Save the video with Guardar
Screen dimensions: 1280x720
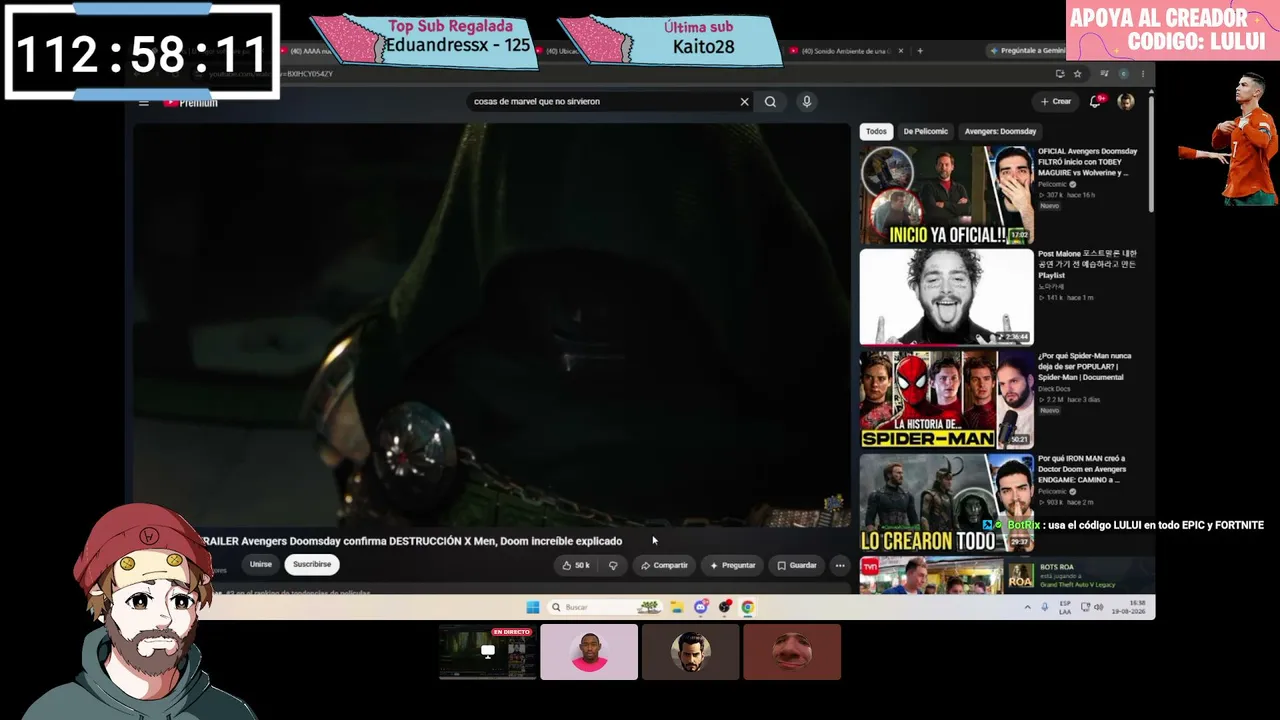pos(797,565)
